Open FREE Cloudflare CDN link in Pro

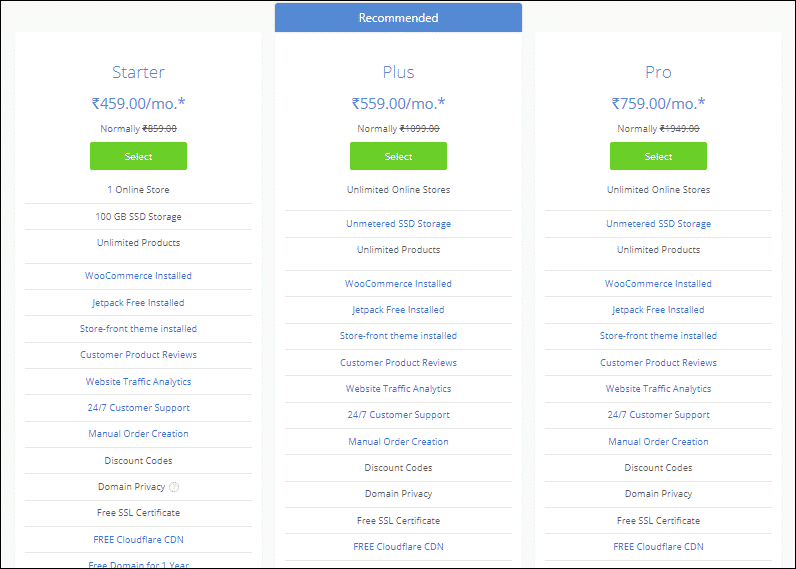point(658,547)
